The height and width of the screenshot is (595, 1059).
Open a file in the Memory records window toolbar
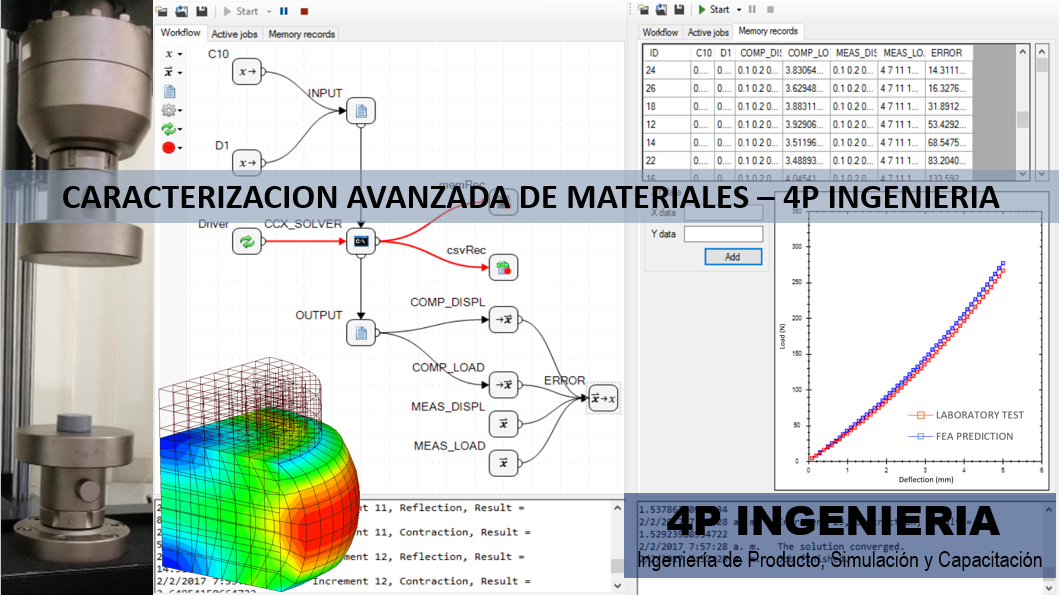pyautogui.click(x=643, y=9)
